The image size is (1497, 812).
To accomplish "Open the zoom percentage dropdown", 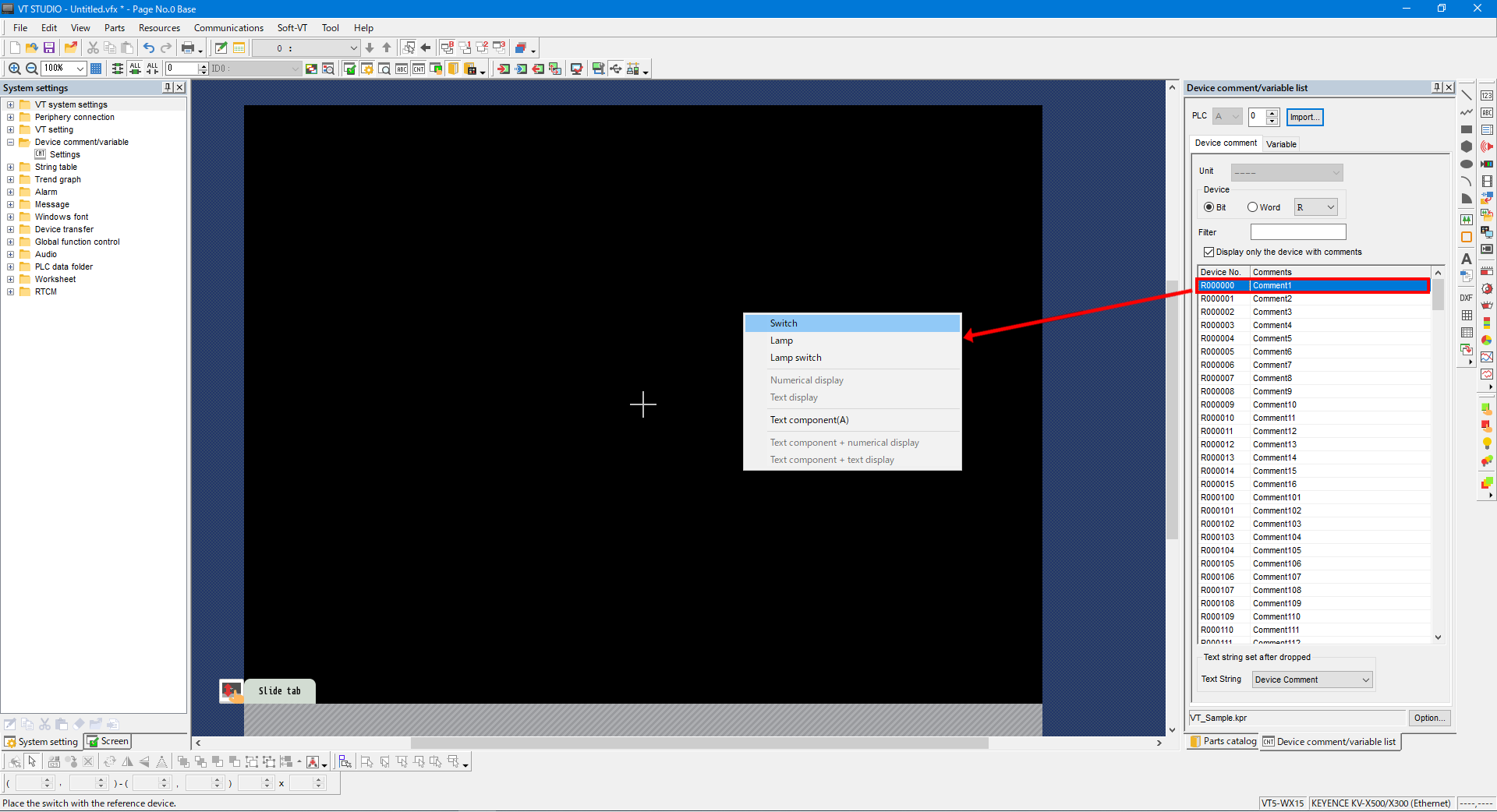I will (80, 69).
